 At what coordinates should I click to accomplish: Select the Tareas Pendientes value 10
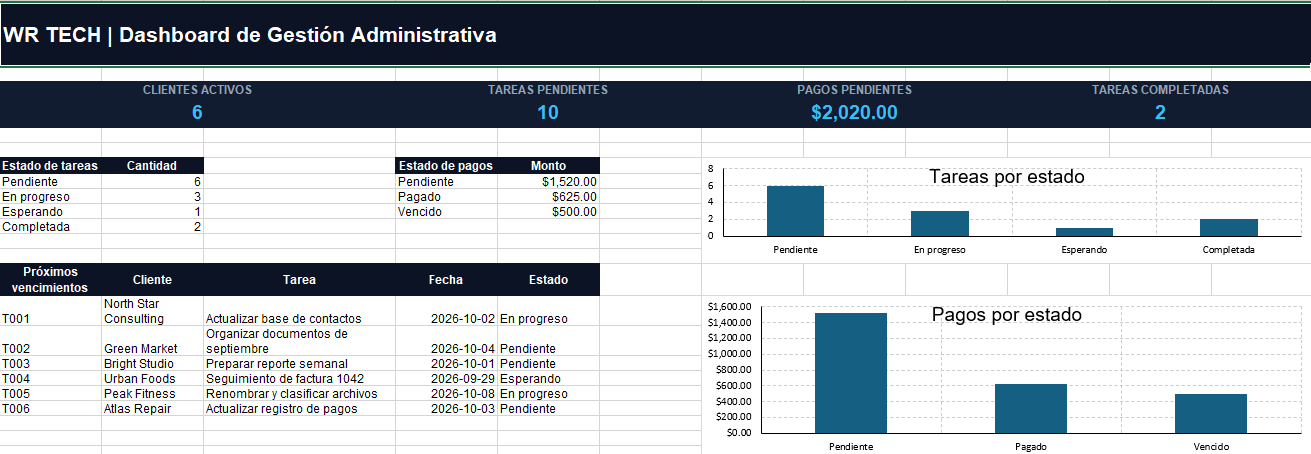(548, 112)
